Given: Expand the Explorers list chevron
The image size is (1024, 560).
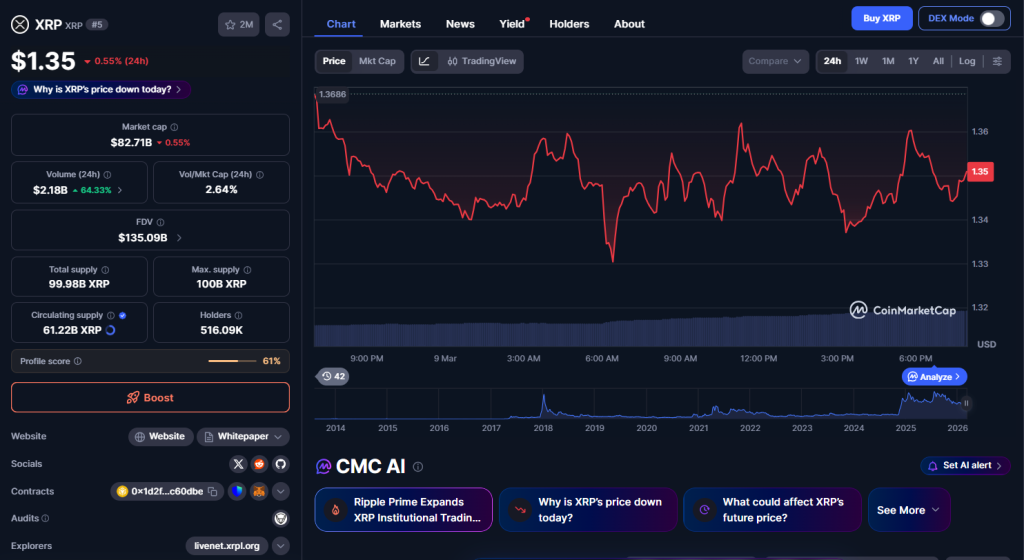Looking at the screenshot, I should [x=281, y=546].
